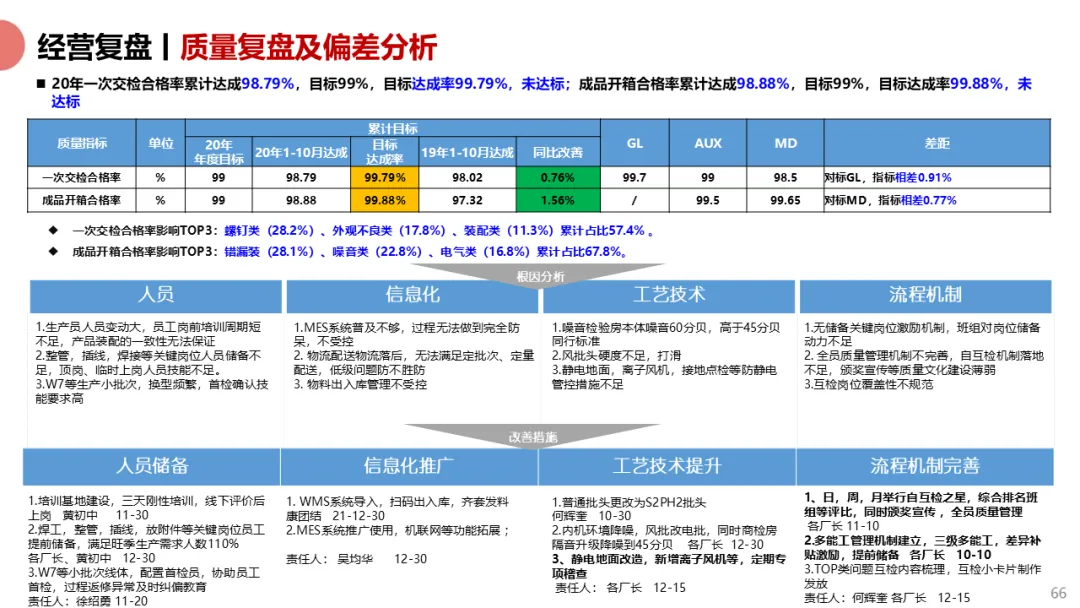The width and height of the screenshot is (1080, 608).
Task: Select the '工艺技术提升' blue section header
Action: tap(667, 466)
